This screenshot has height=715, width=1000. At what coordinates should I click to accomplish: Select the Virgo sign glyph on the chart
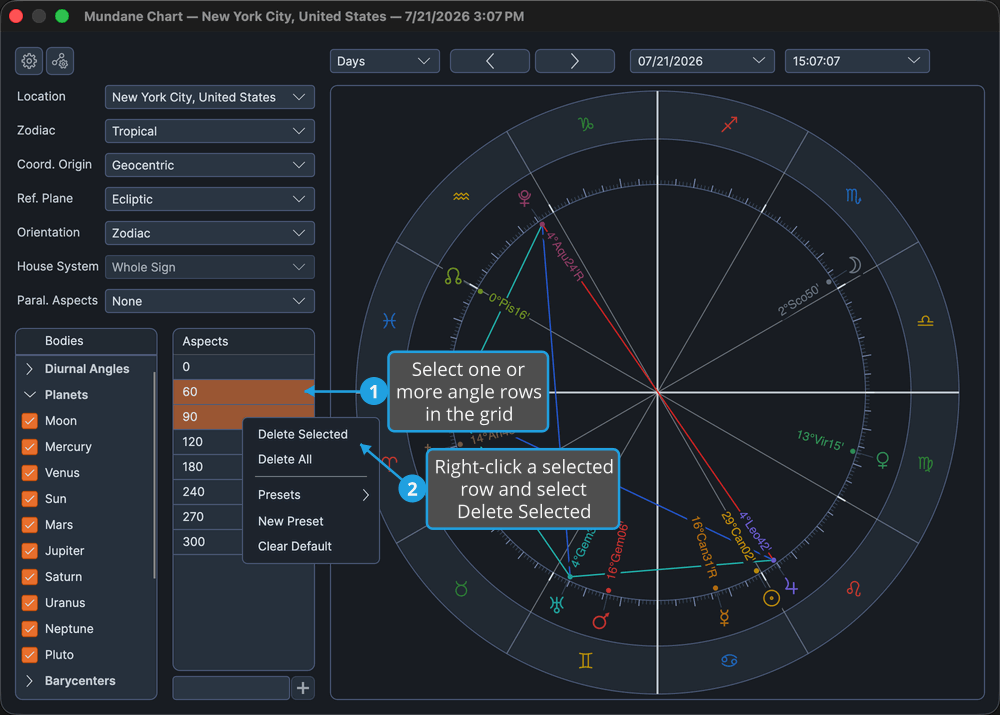[x=925, y=464]
